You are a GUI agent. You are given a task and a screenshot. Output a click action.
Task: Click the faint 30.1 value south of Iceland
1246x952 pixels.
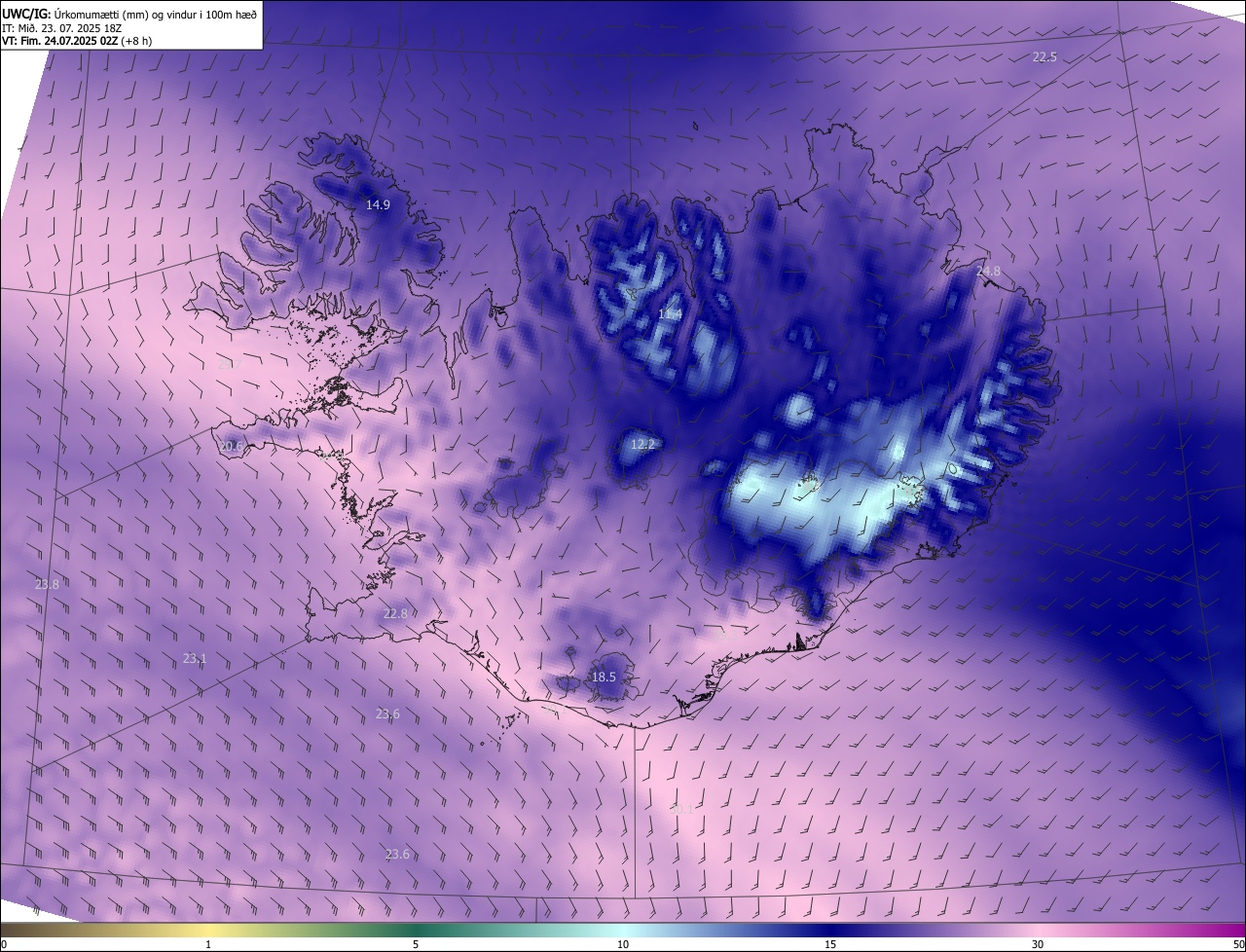(681, 809)
